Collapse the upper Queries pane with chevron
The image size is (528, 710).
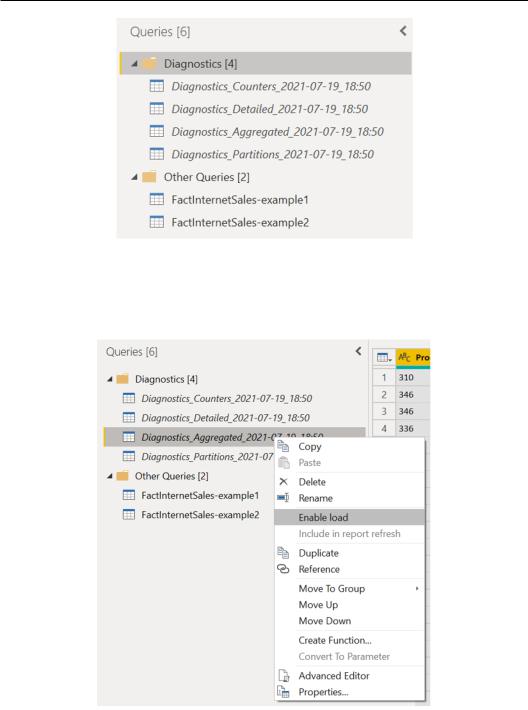403,31
